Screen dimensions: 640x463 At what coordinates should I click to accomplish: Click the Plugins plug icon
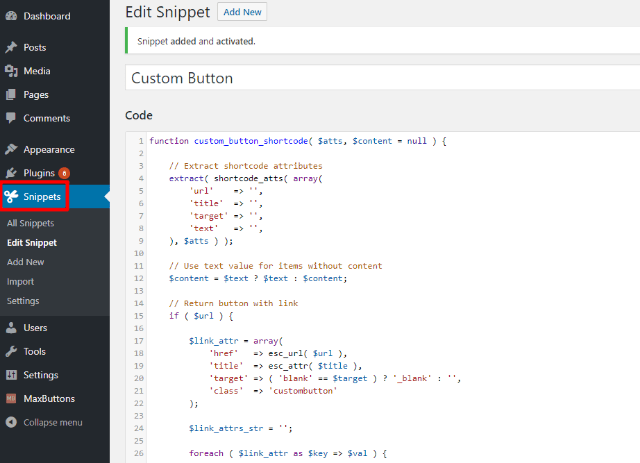click(11, 173)
